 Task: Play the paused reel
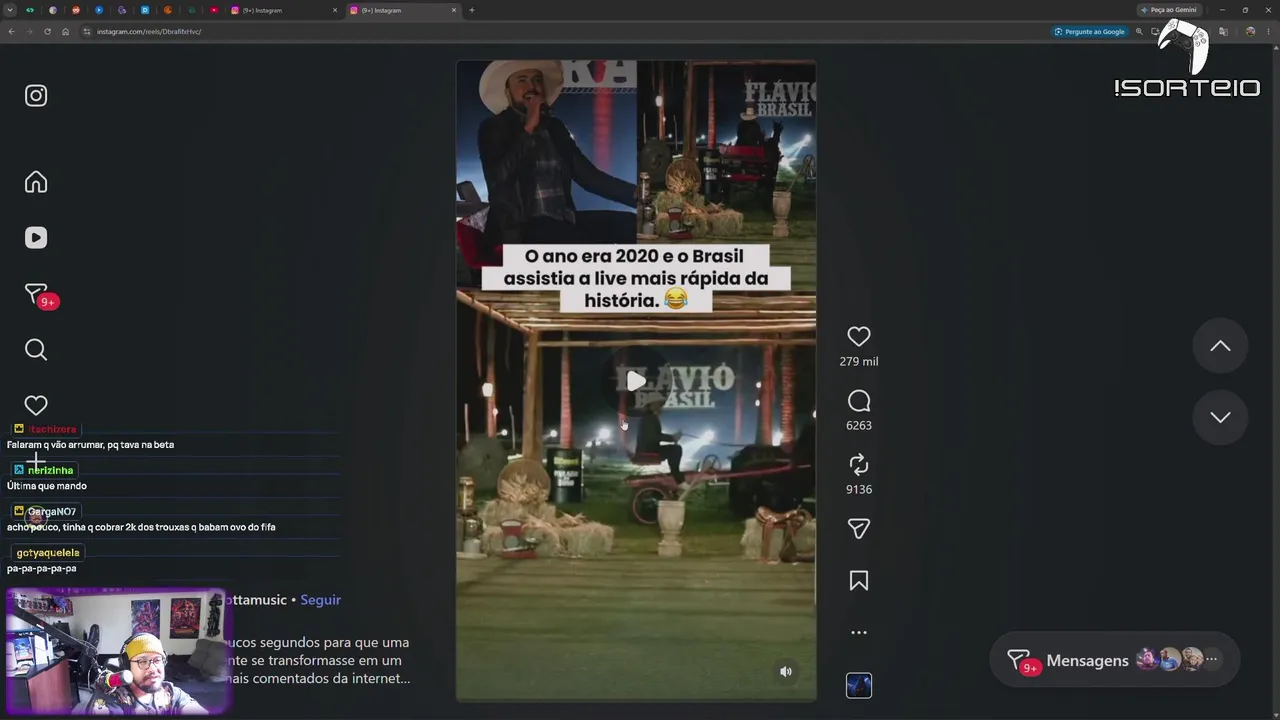(636, 381)
